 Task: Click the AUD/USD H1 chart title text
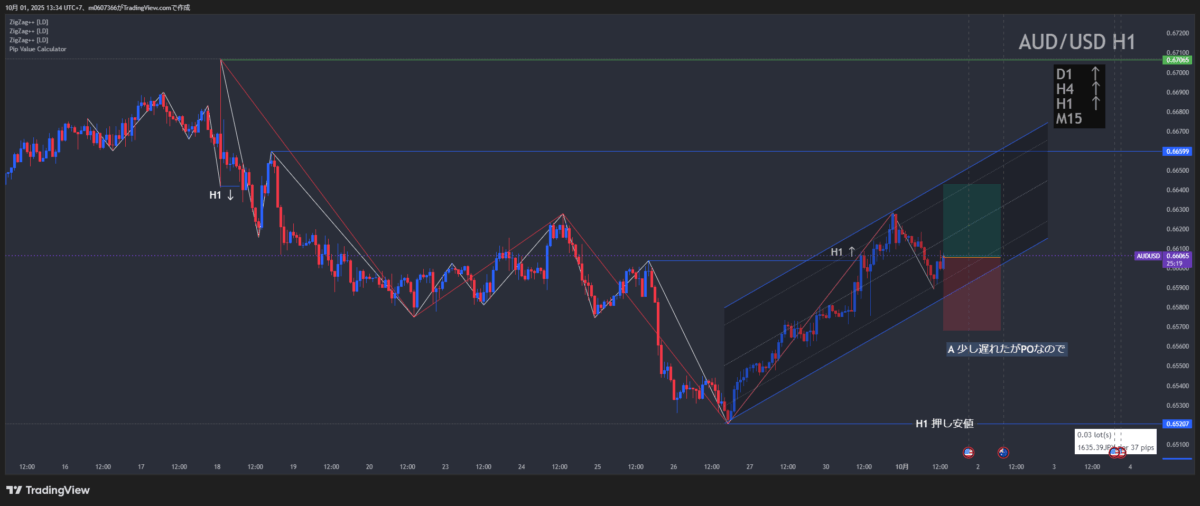coord(1075,43)
